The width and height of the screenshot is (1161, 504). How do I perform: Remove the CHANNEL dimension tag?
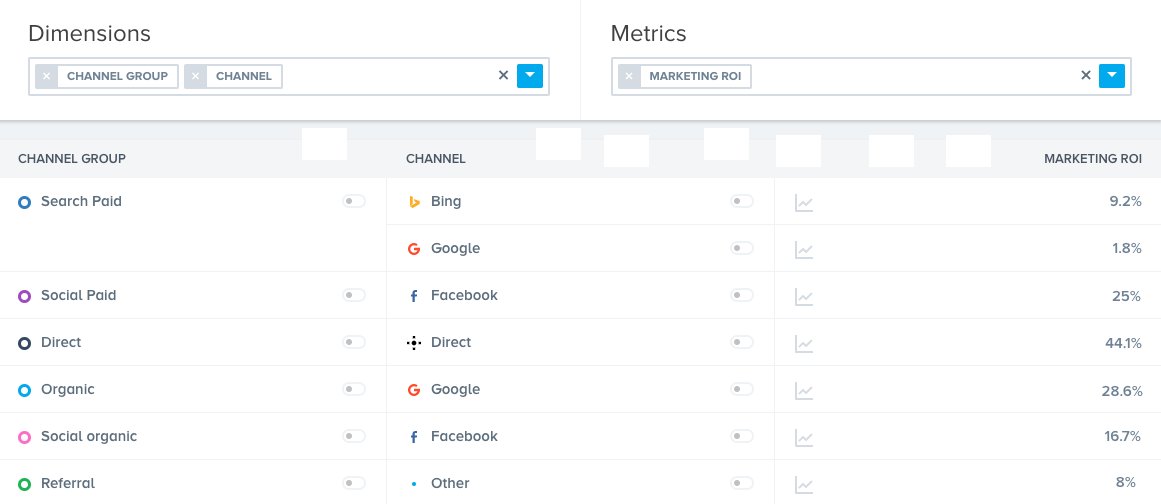[x=195, y=76]
